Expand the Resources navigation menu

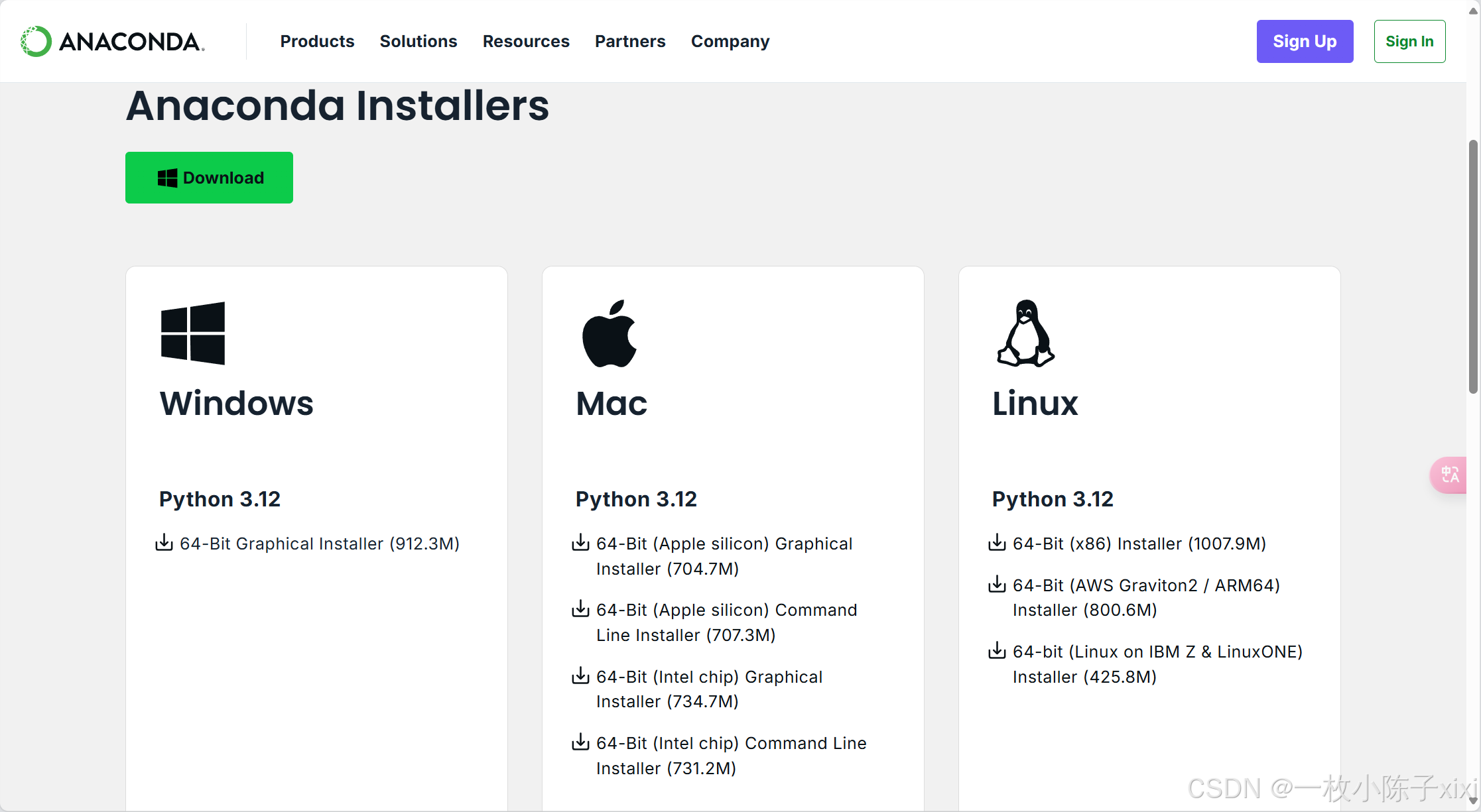(526, 41)
